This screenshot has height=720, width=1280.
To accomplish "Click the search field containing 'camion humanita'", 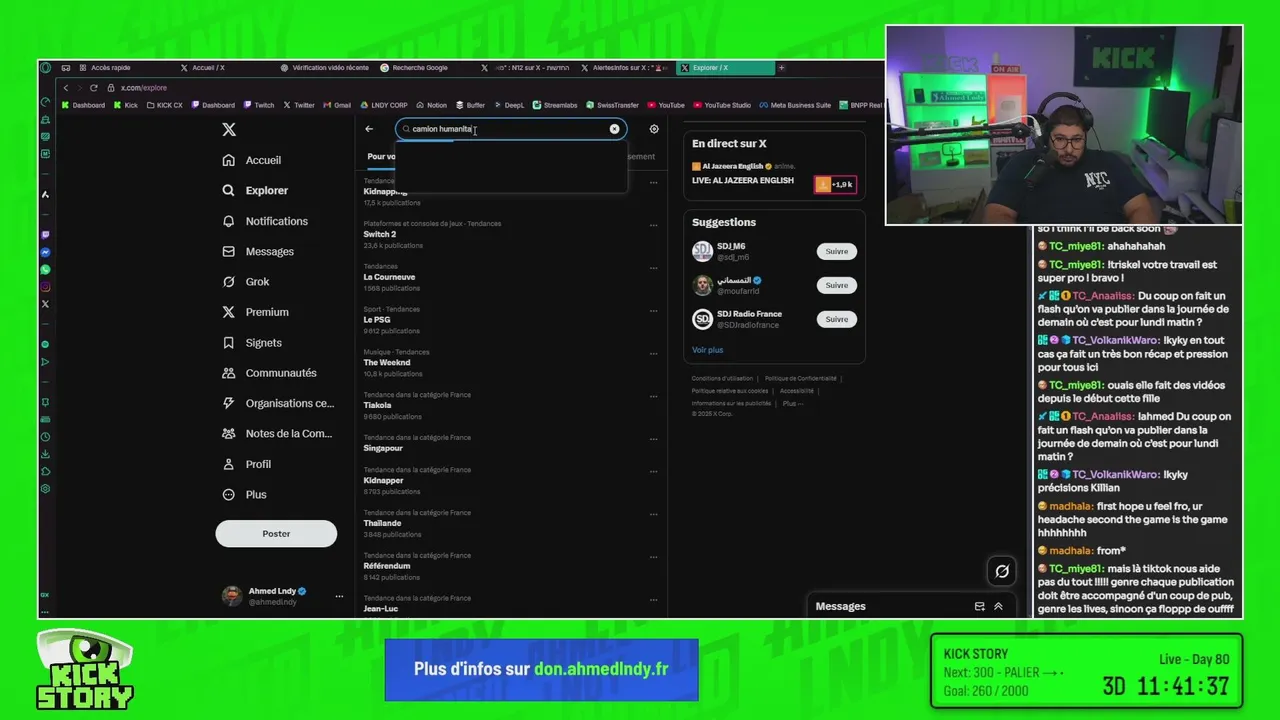I will coord(510,129).
